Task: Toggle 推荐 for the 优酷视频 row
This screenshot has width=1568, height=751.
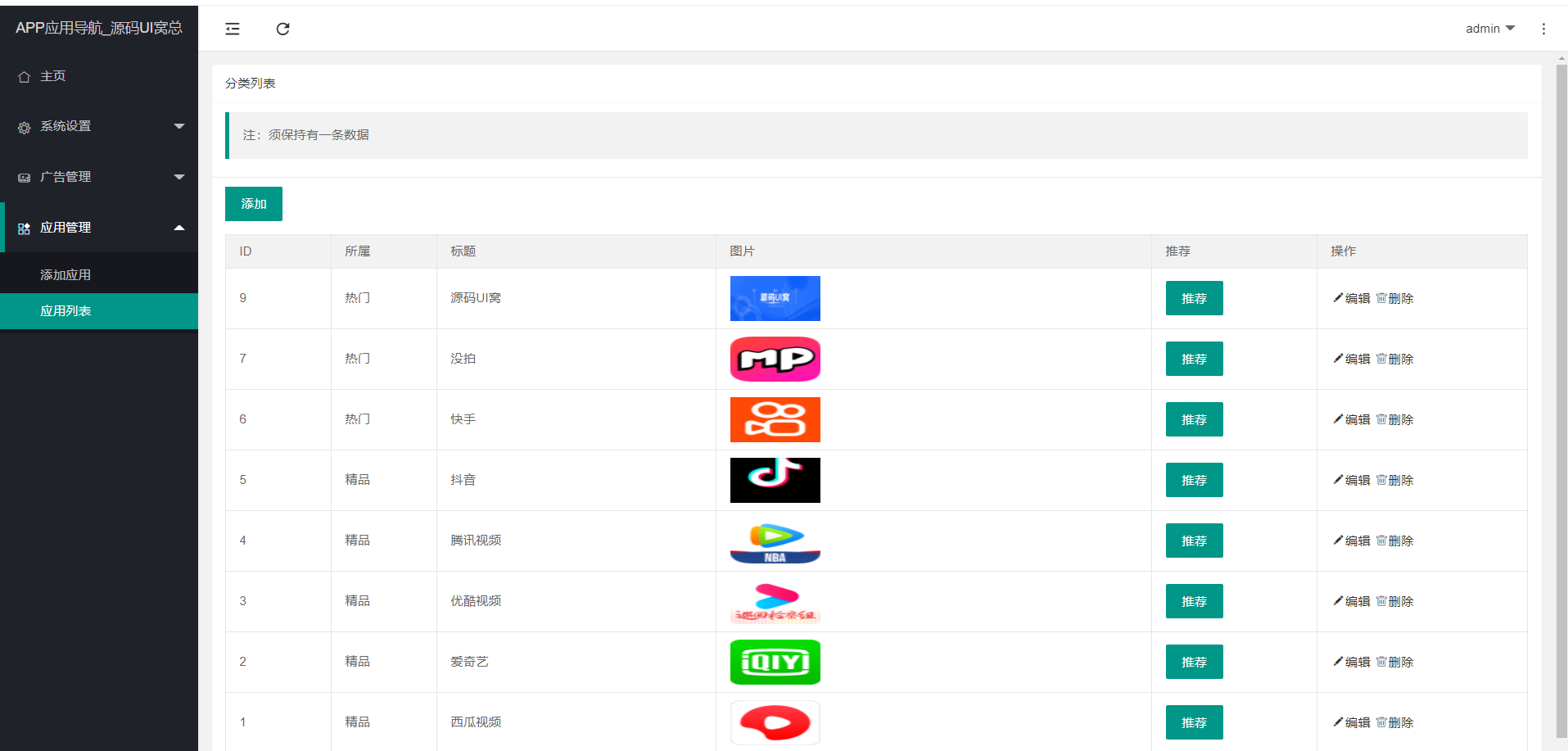Action: pyautogui.click(x=1194, y=601)
